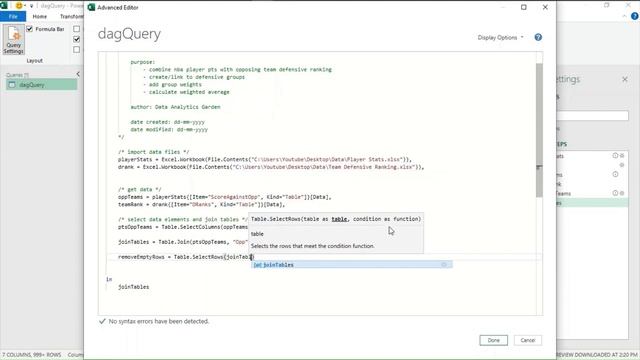The height and width of the screenshot is (360, 640).
Task: Click the Excel icon on Advanced Editor title bar
Action: [91, 7]
